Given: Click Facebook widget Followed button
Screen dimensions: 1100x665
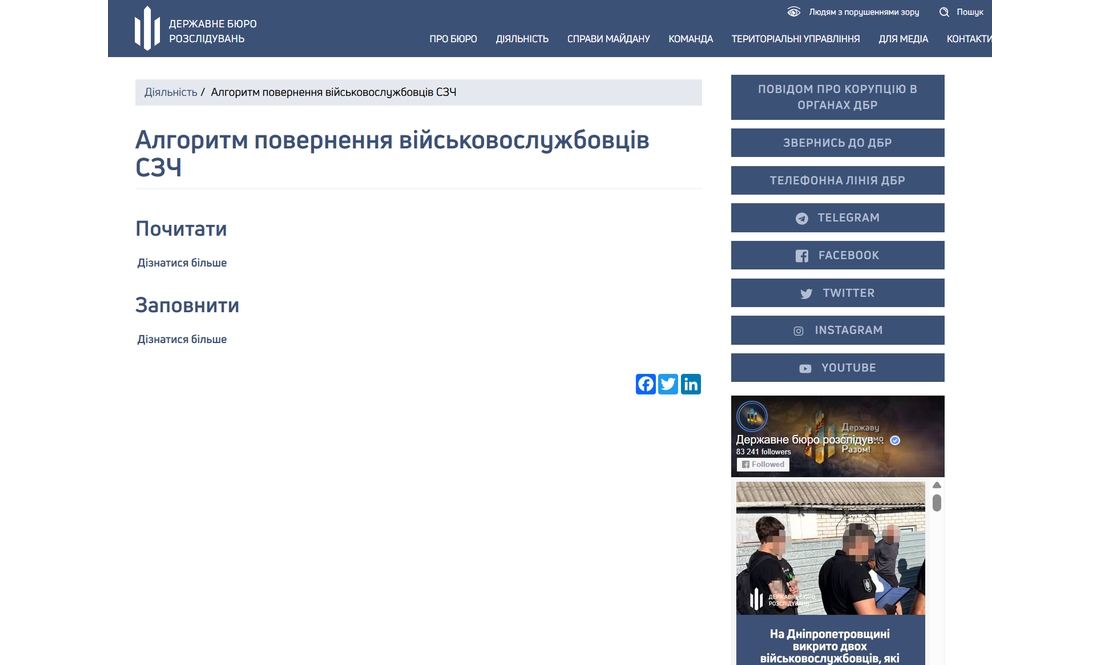Looking at the screenshot, I should (x=763, y=465).
